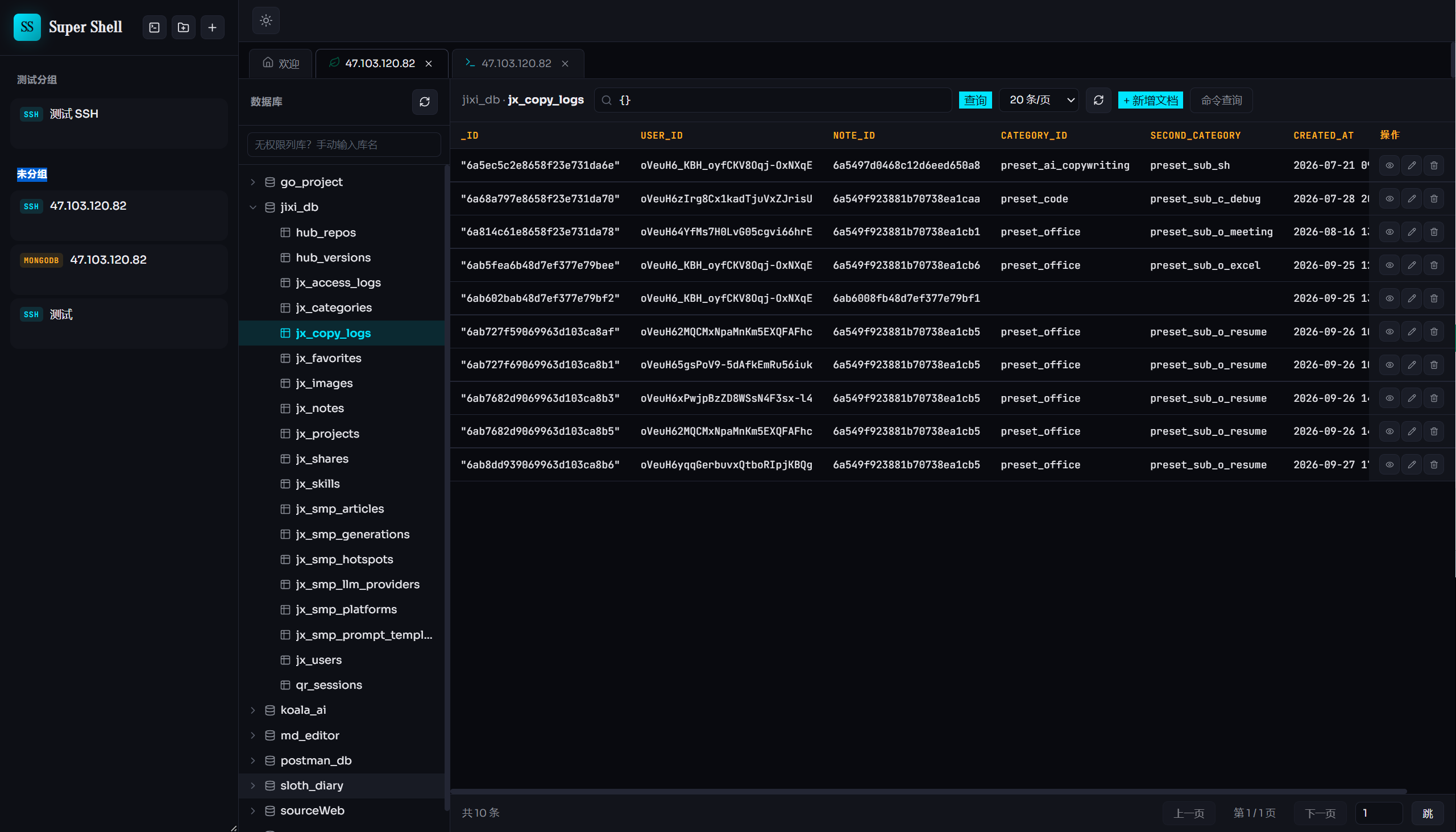The height and width of the screenshot is (832, 1456).
Task: Edit the row with preset_code category
Action: pos(1412,199)
